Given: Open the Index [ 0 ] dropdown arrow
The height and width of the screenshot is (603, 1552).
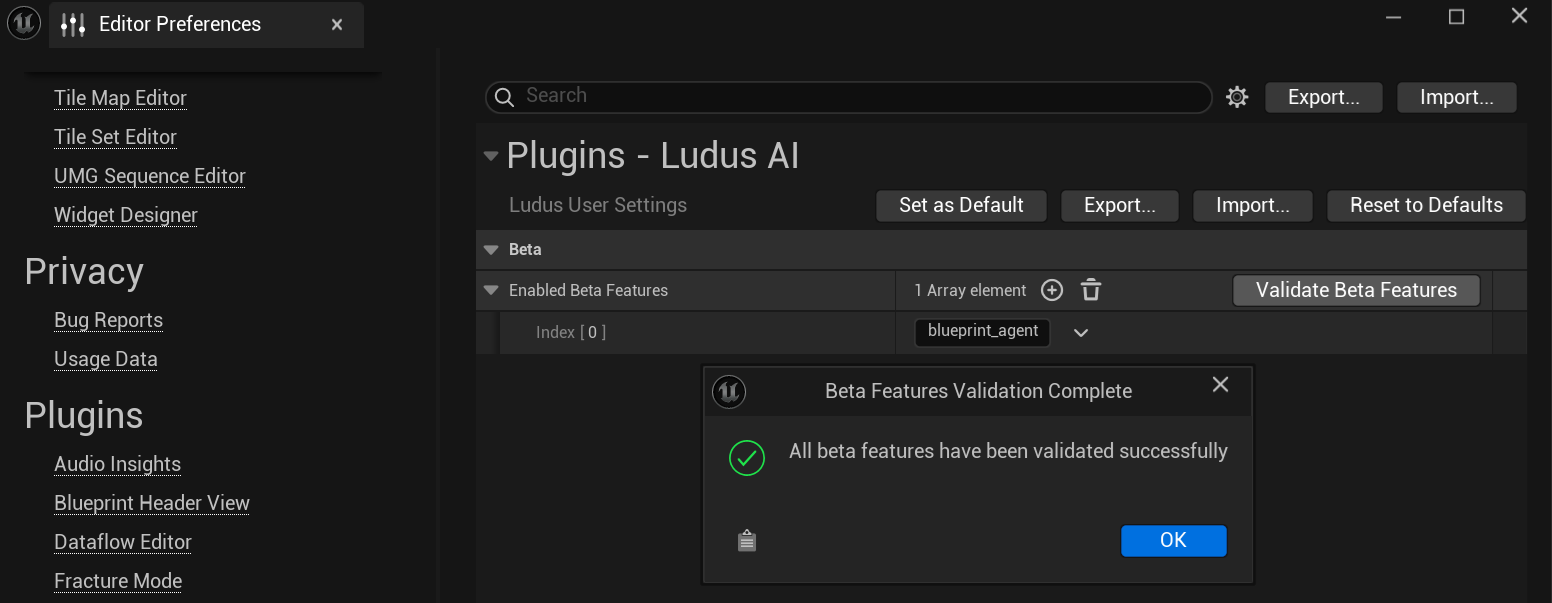Looking at the screenshot, I should (x=1080, y=332).
